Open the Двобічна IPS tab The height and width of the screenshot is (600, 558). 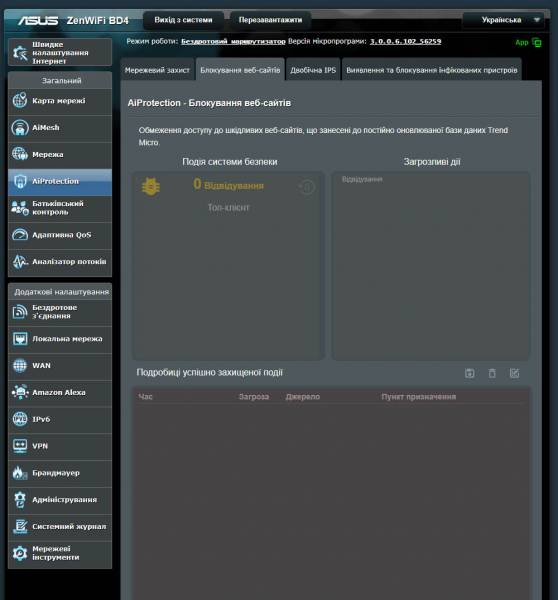[313, 70]
